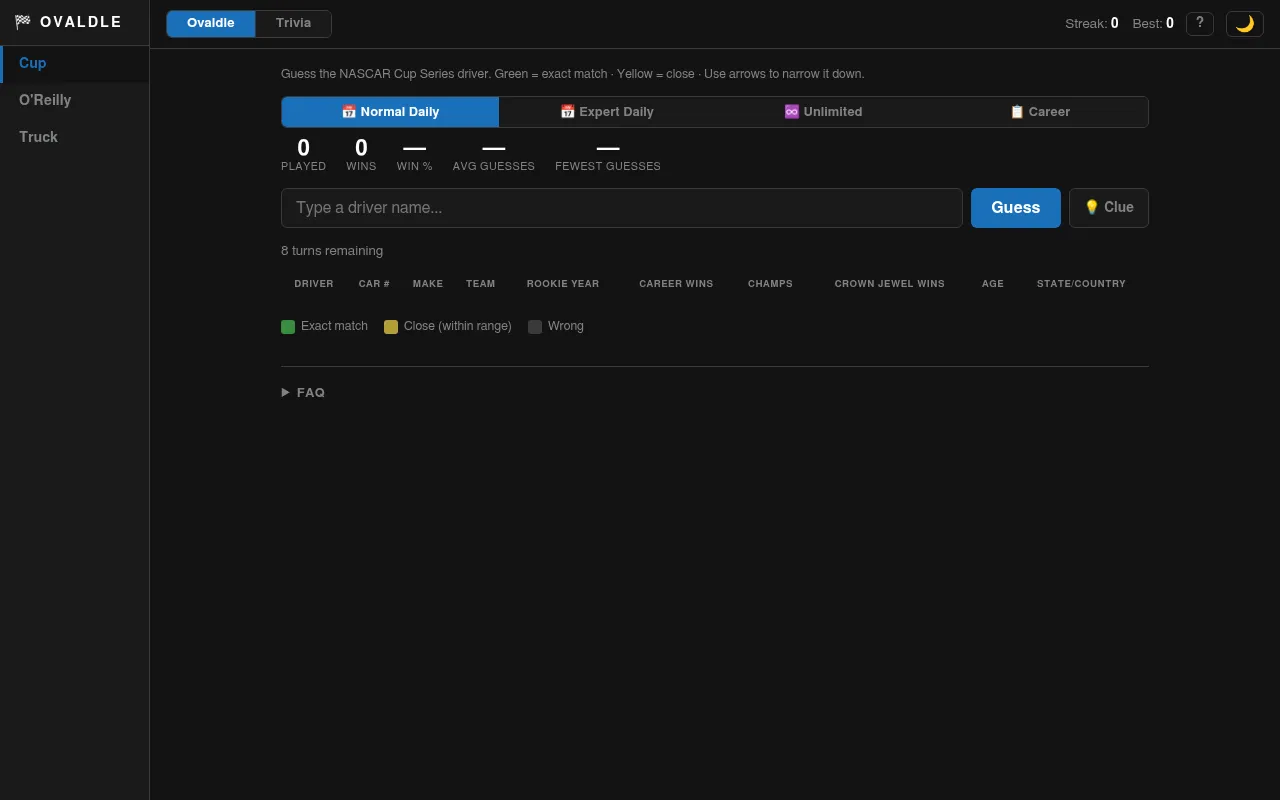The image size is (1280, 800).
Task: Click the CHAMPS column header
Action: (x=770, y=284)
